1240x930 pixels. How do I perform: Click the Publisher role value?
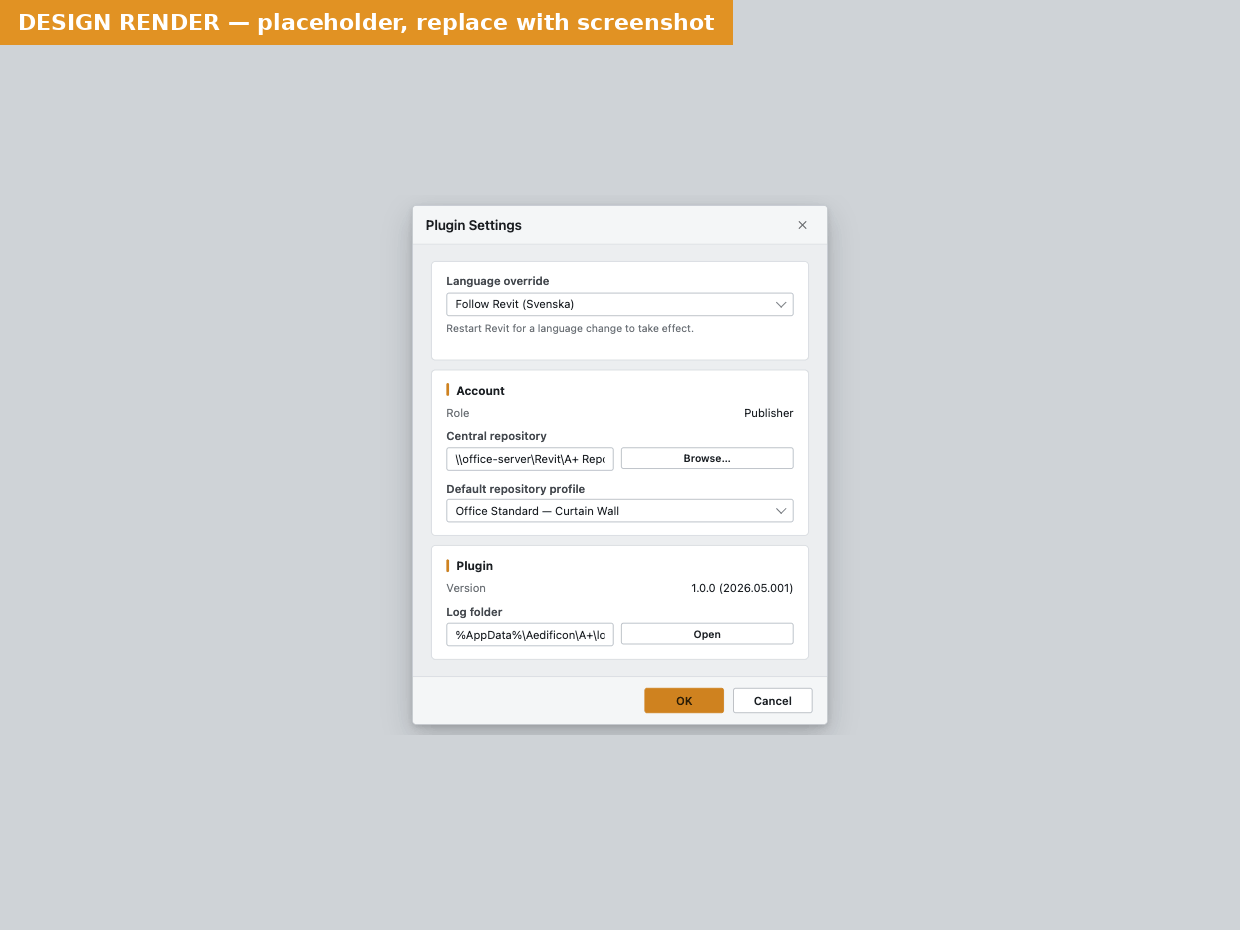pyautogui.click(x=769, y=413)
